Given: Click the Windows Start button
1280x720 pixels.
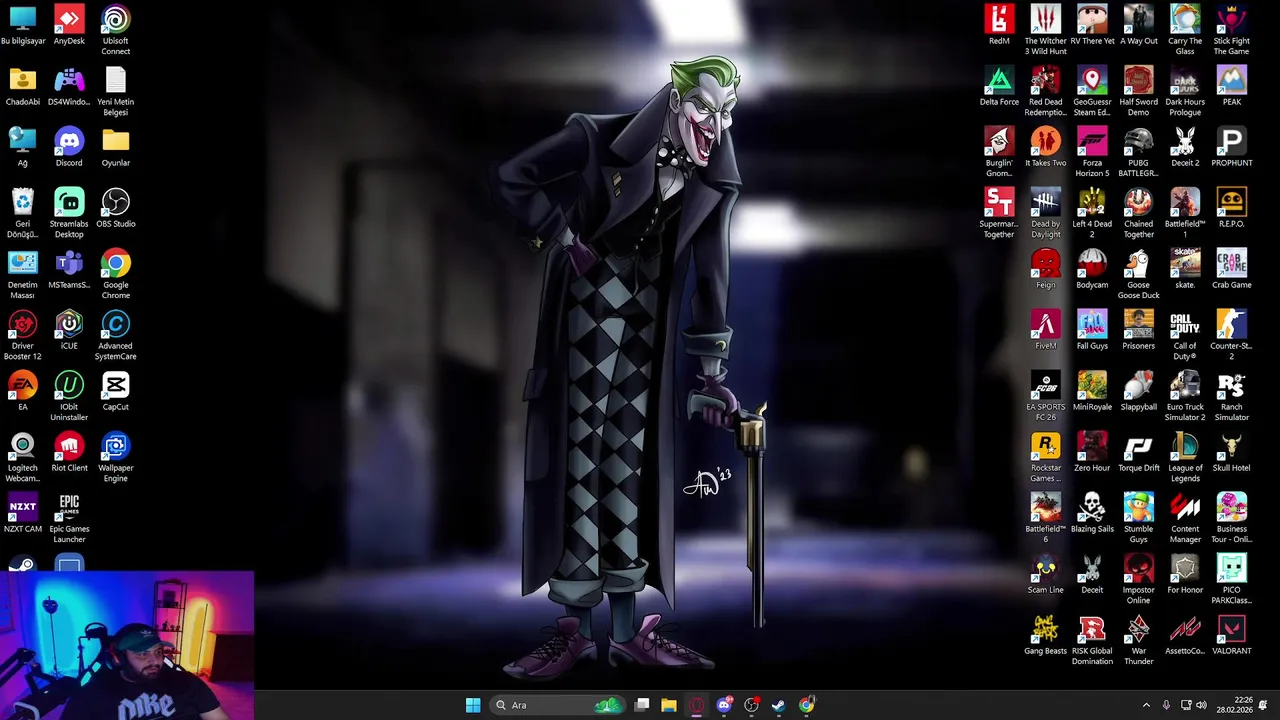Looking at the screenshot, I should pos(473,705).
